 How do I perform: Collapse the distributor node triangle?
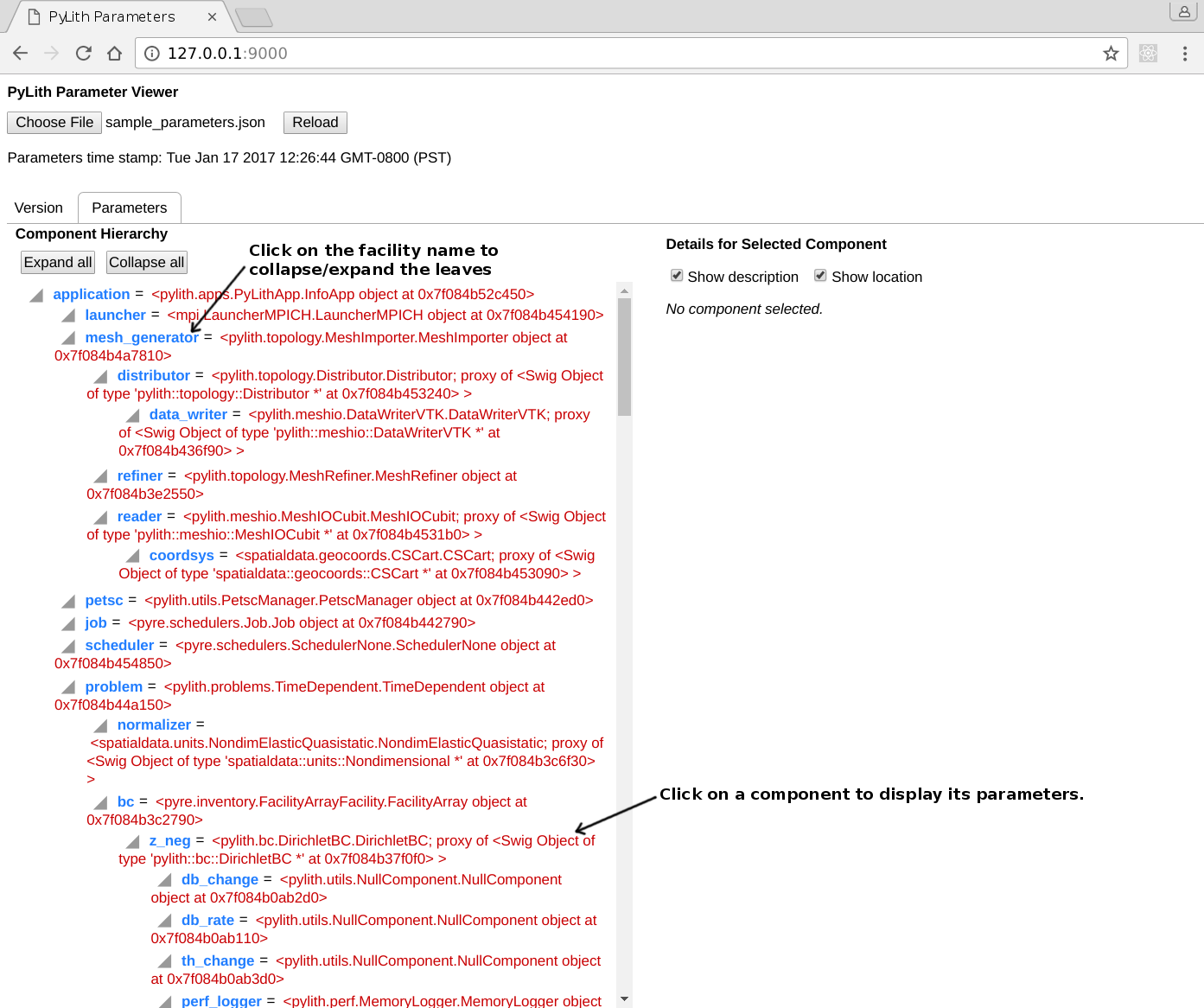[100, 376]
